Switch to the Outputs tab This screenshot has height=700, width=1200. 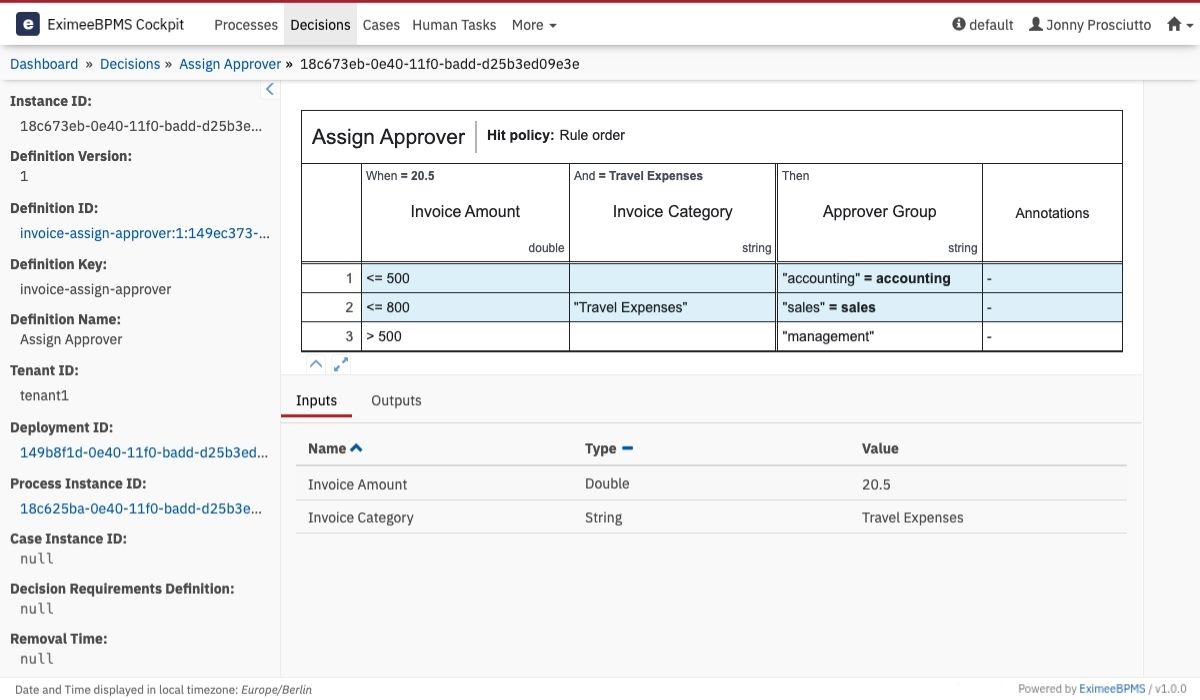pyautogui.click(x=396, y=400)
